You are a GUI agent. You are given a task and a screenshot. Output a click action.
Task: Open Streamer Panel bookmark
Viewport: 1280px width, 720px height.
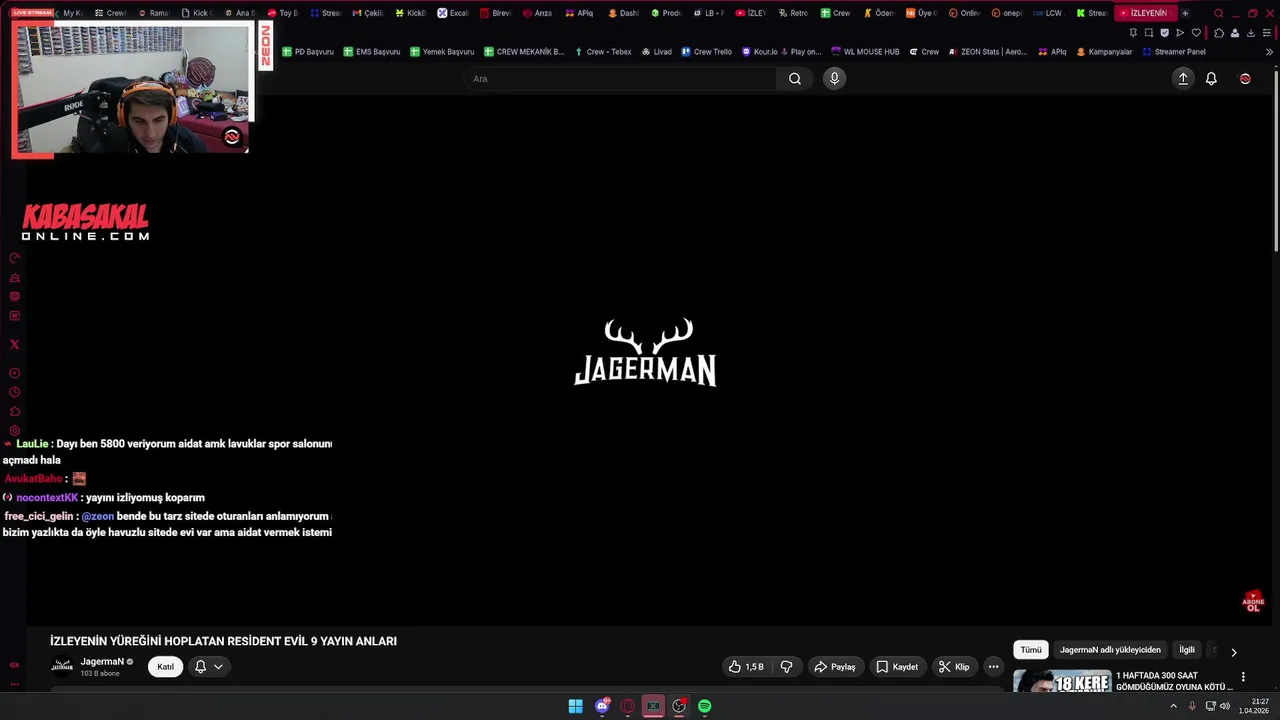point(1174,52)
